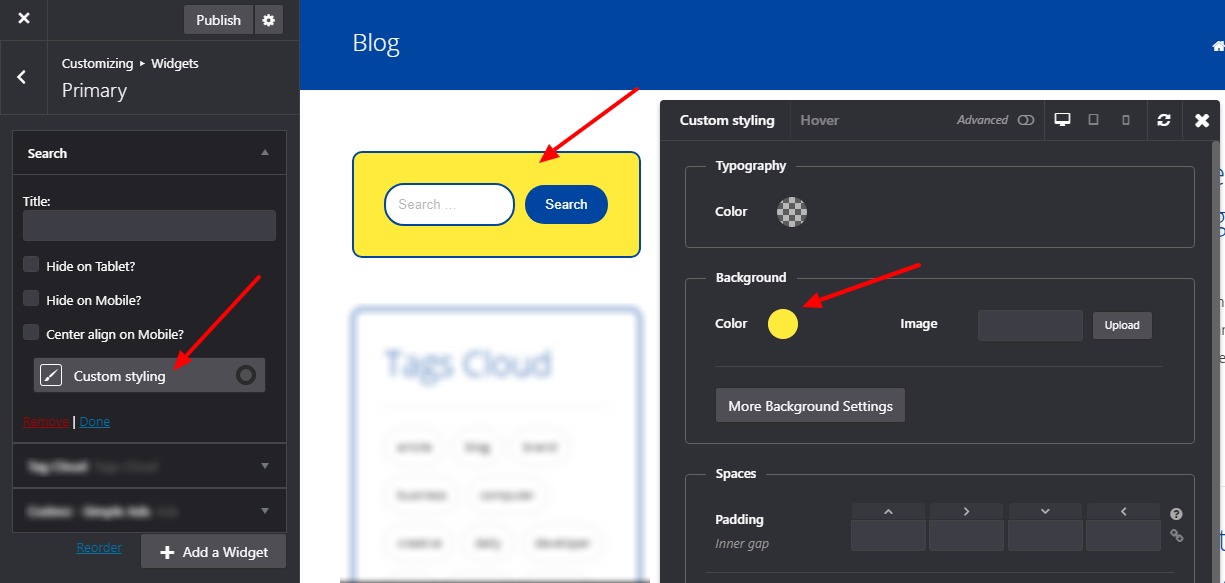Click the widget Title input field
Image resolution: width=1225 pixels, height=583 pixels.
(149, 225)
